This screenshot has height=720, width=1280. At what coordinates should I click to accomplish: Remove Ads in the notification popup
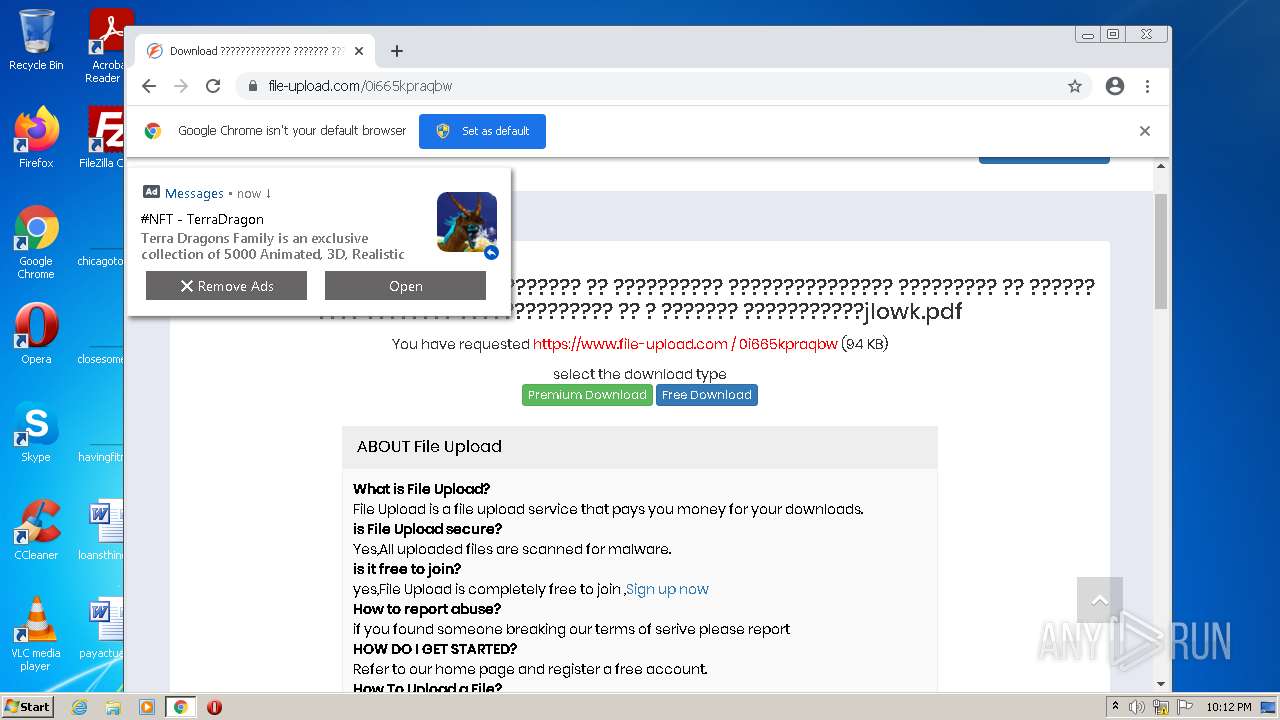pos(226,286)
